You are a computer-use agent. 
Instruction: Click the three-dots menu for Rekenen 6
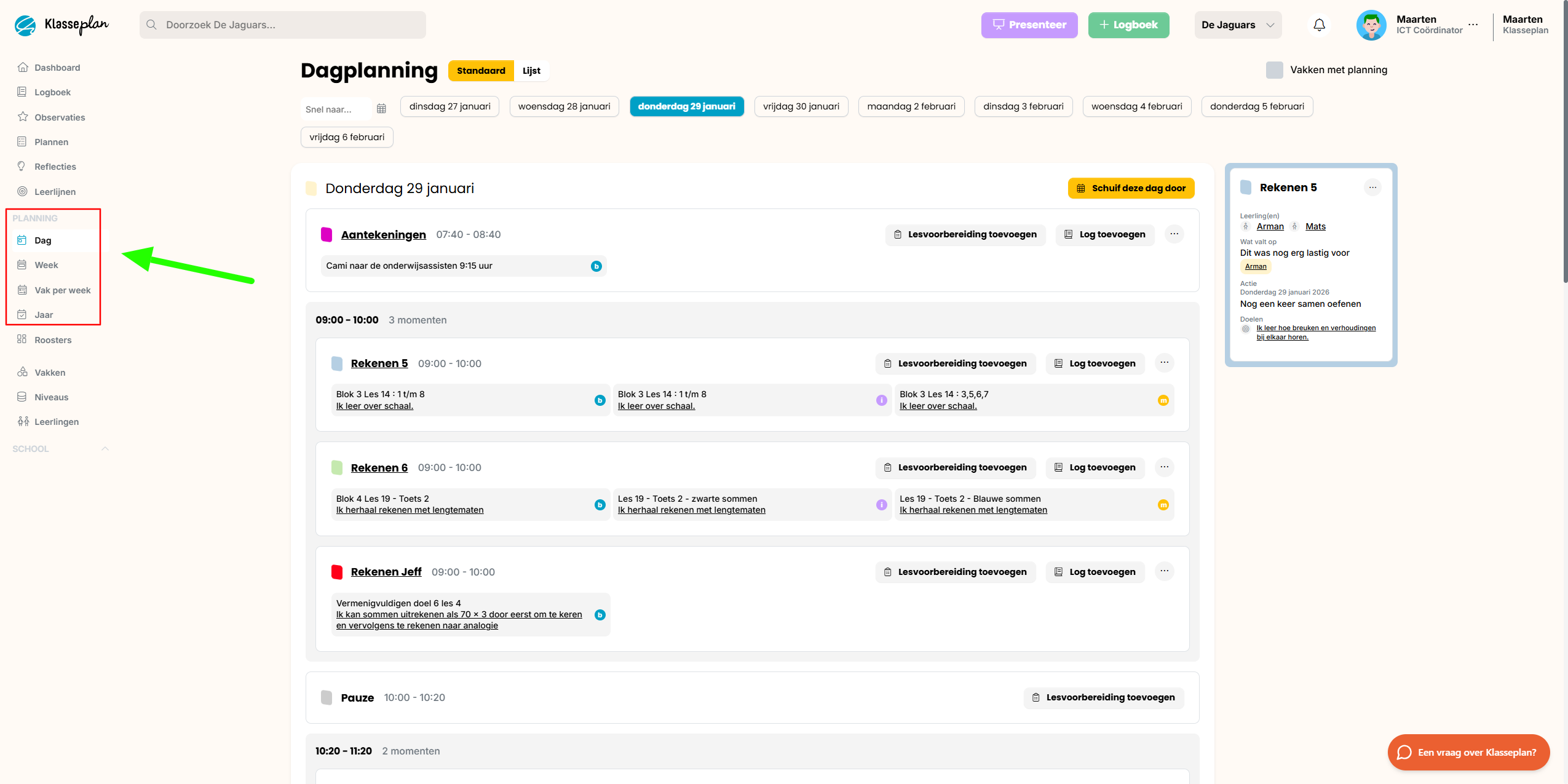(1164, 467)
